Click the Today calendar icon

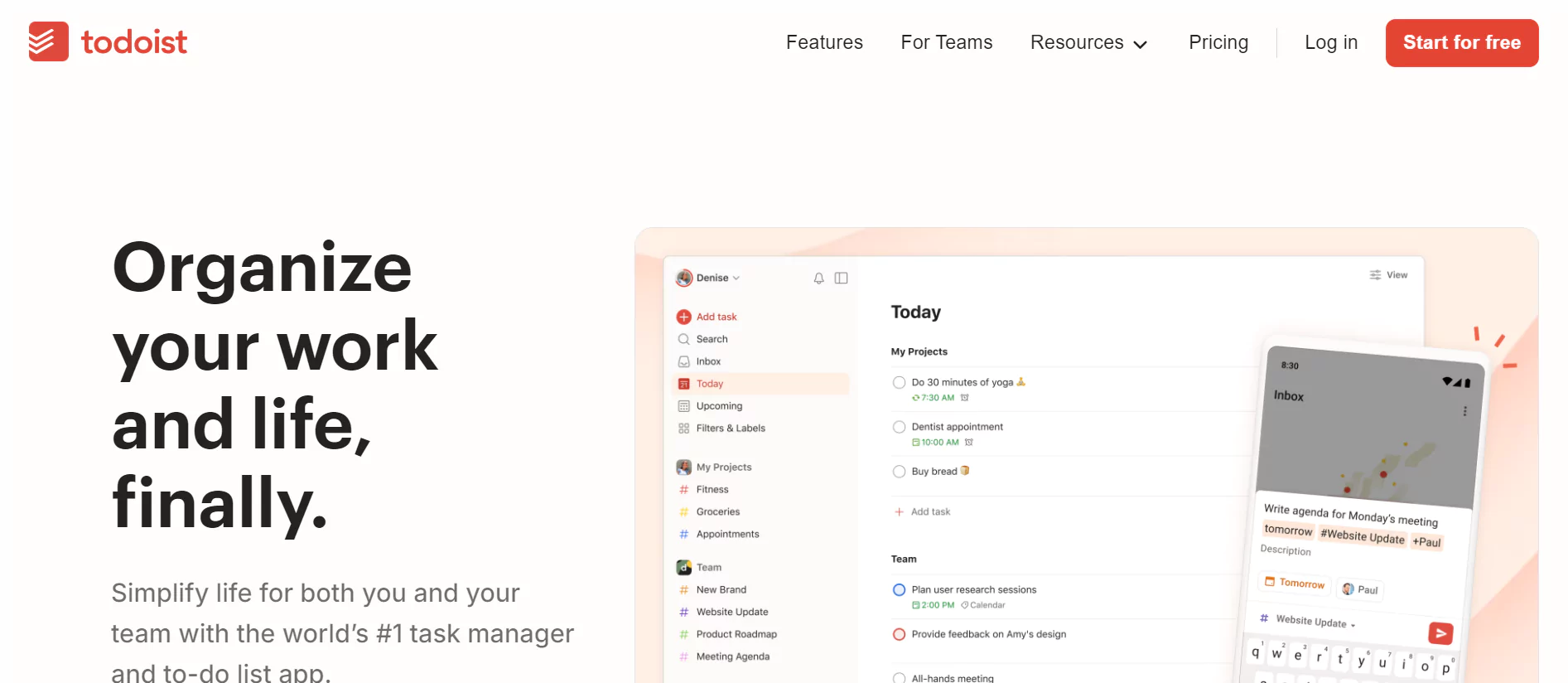(683, 384)
